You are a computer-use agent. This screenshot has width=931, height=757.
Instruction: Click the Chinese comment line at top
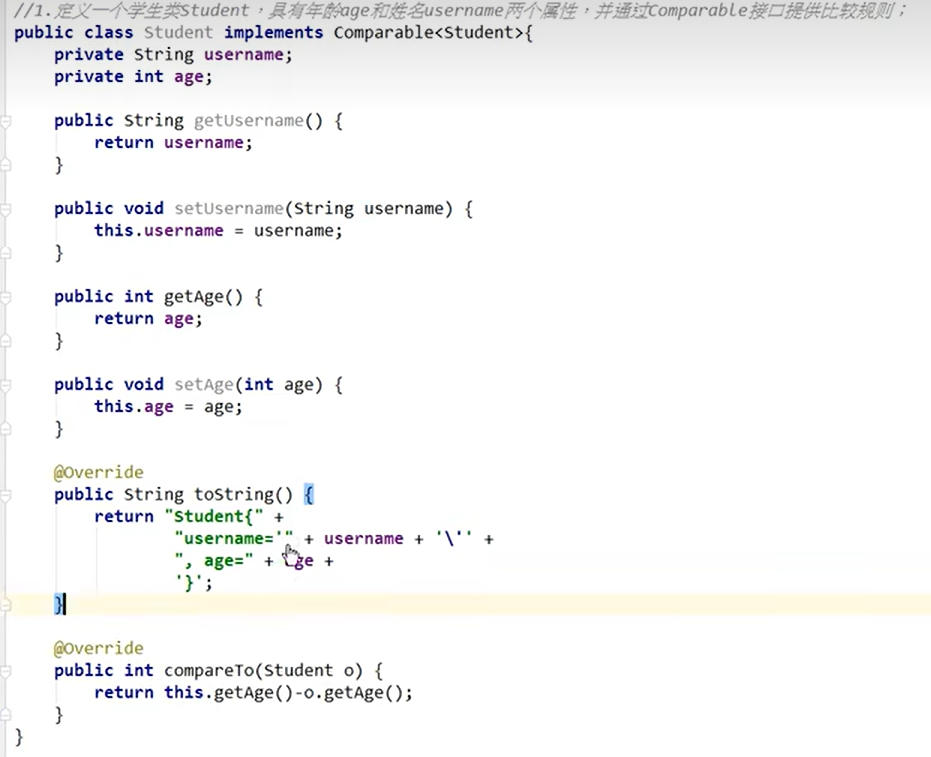tap(460, 10)
